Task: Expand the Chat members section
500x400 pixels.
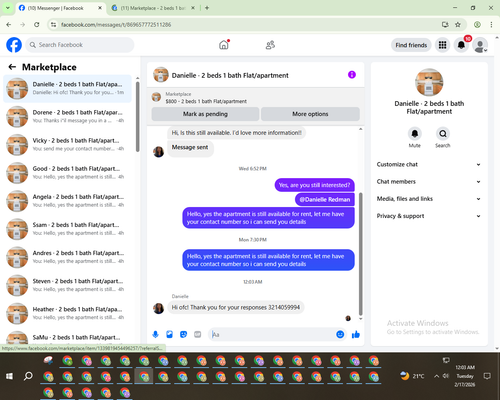Action: tap(429, 182)
